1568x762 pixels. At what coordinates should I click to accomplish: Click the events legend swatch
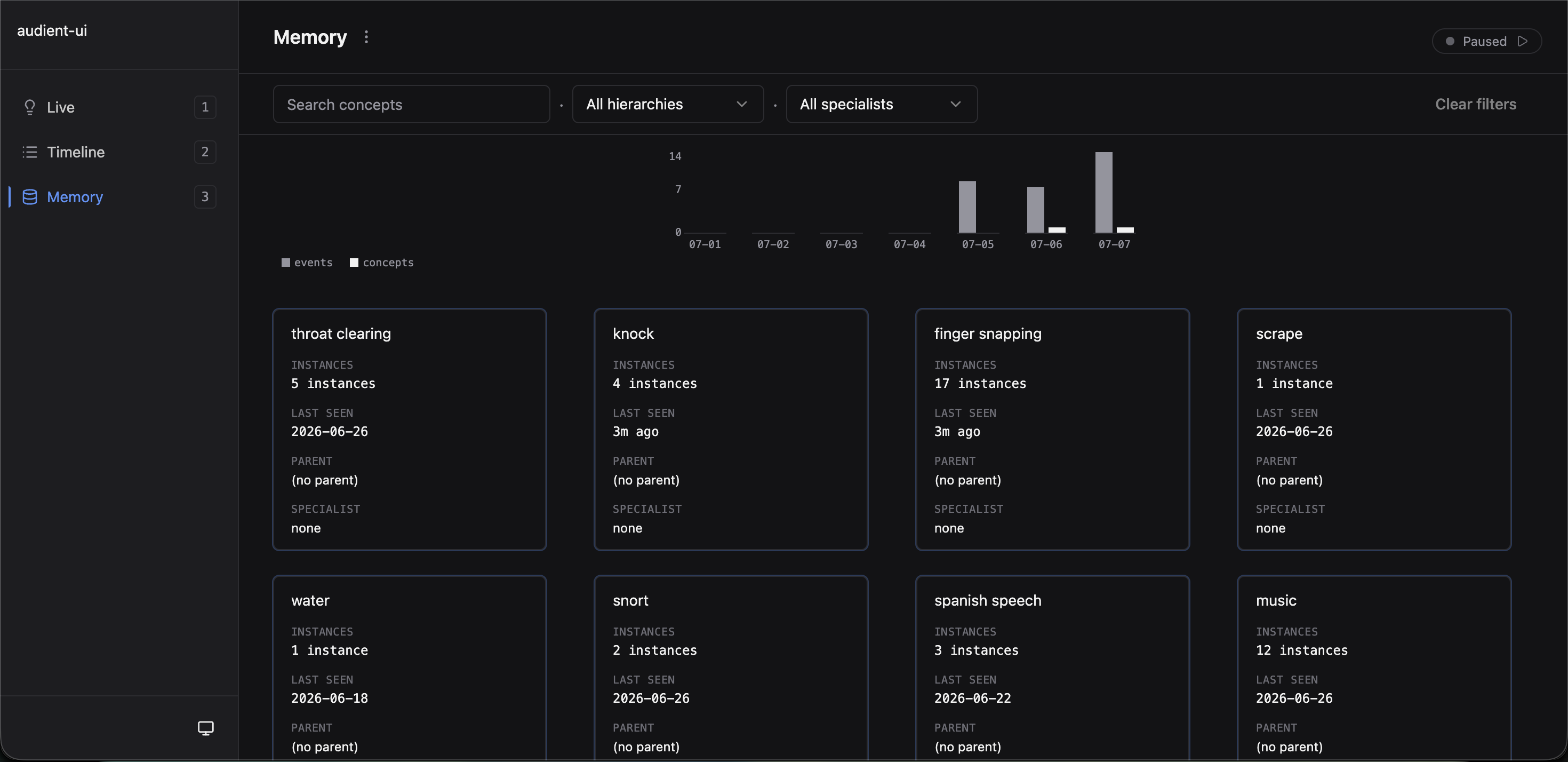pyautogui.click(x=285, y=263)
